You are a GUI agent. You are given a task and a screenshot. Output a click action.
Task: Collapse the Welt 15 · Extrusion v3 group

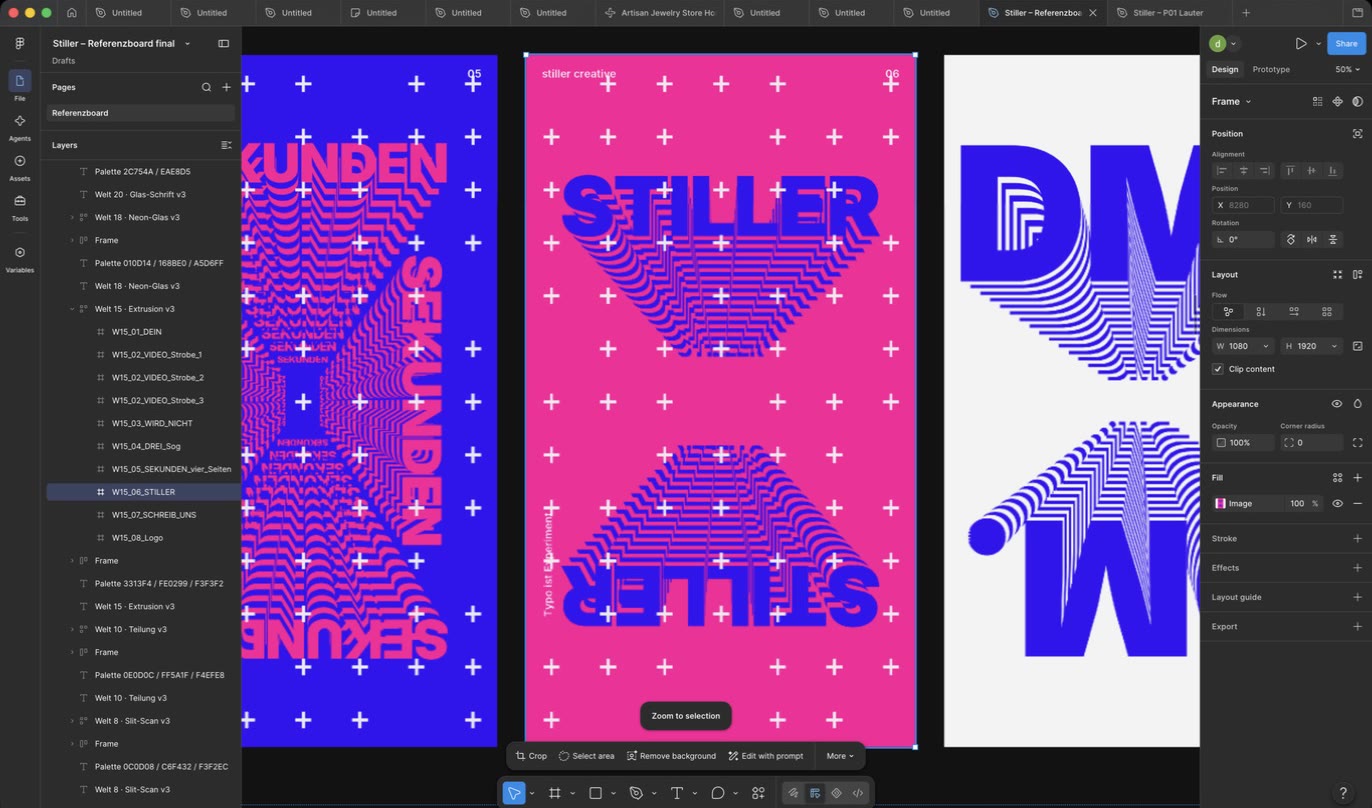click(72, 309)
